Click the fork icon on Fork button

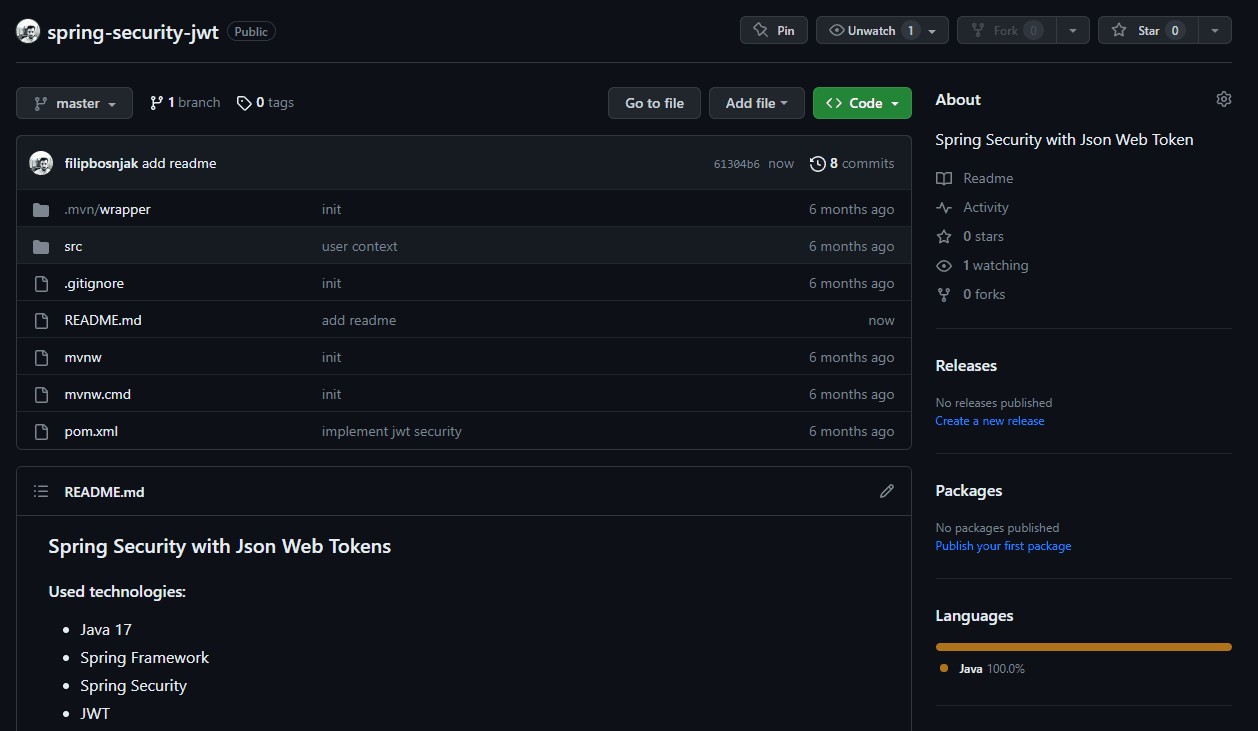(977, 30)
